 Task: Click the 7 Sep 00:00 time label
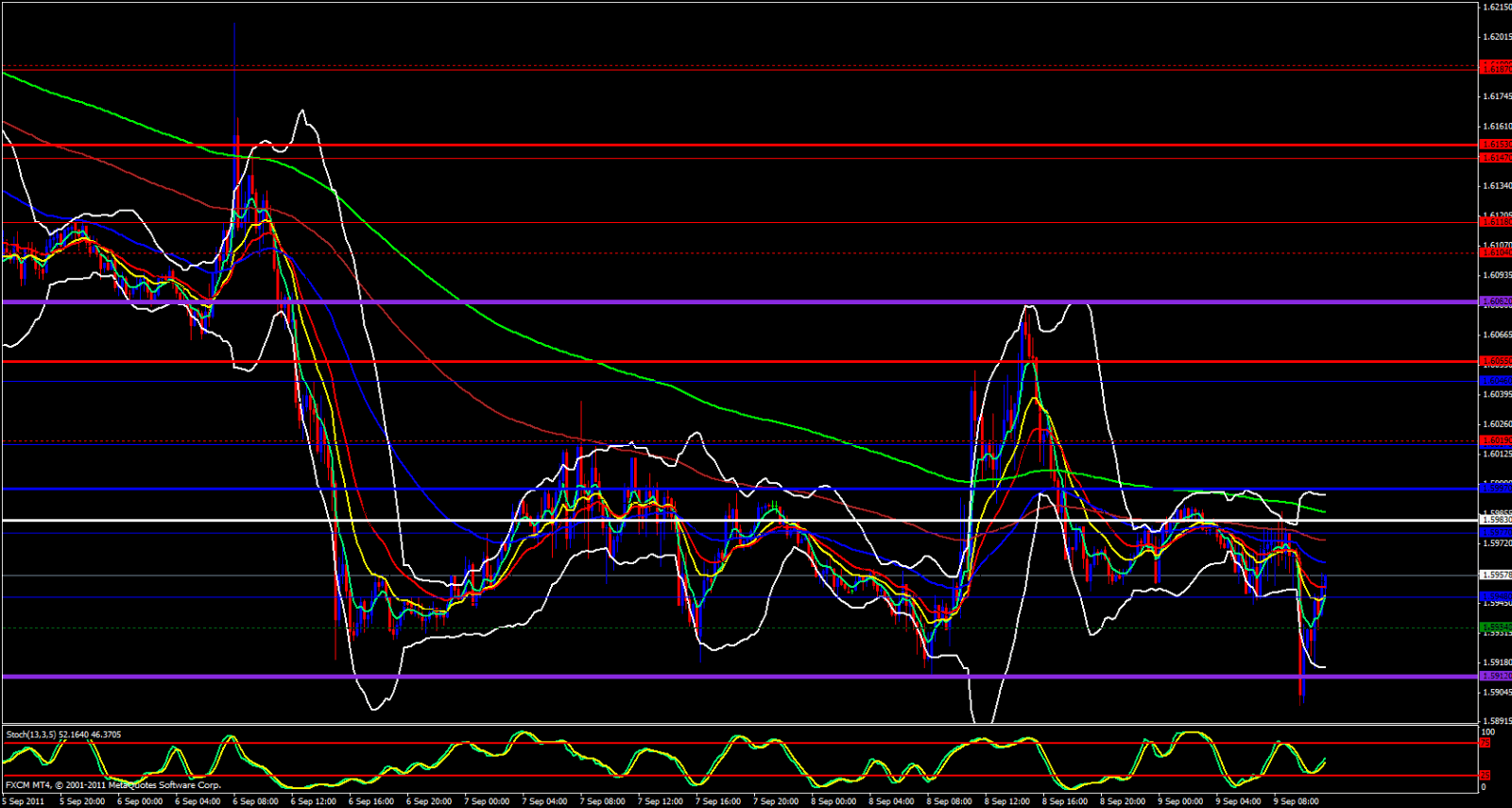point(487,801)
